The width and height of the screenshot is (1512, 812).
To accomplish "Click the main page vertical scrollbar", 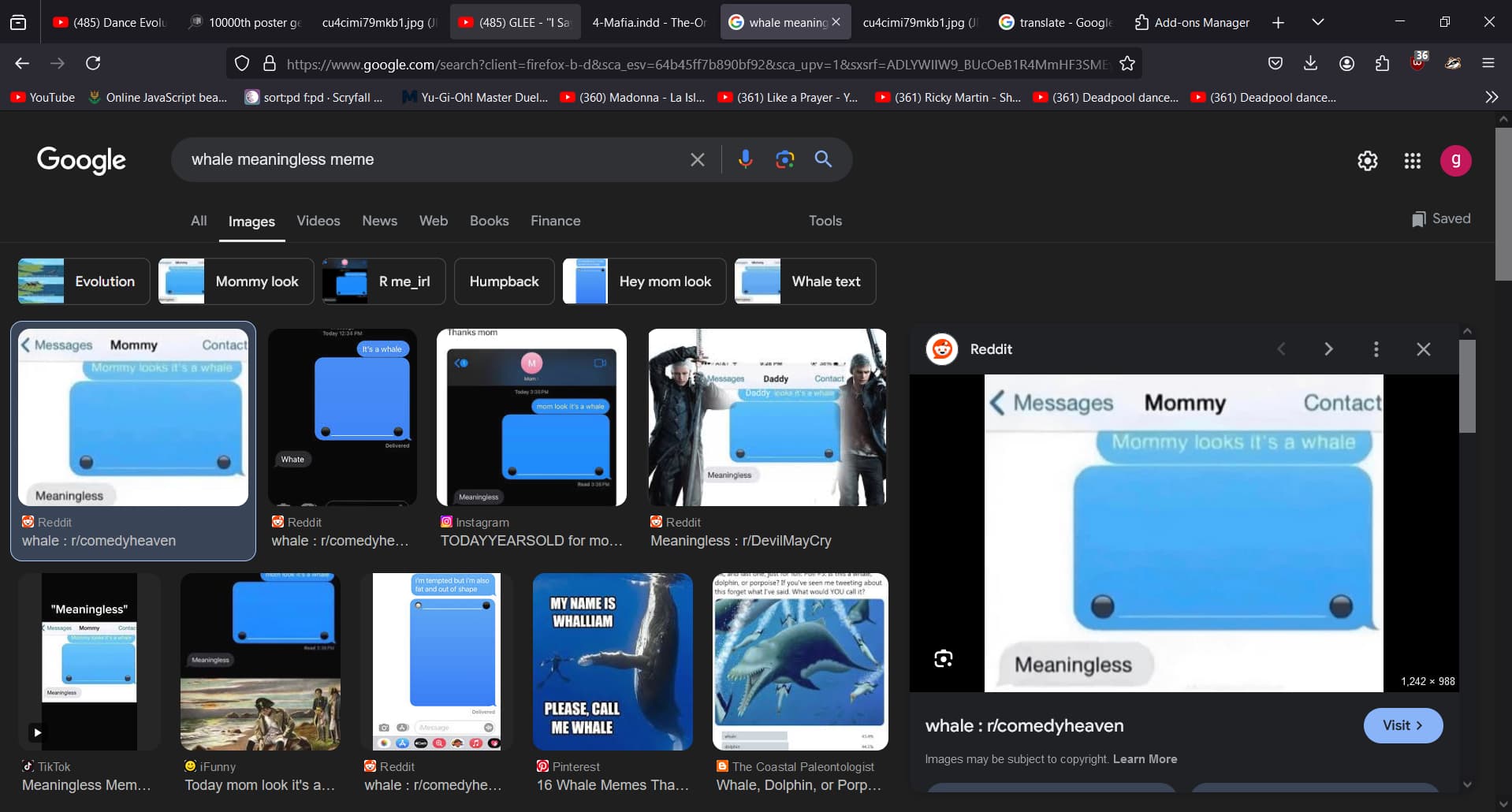I will click(1503, 203).
